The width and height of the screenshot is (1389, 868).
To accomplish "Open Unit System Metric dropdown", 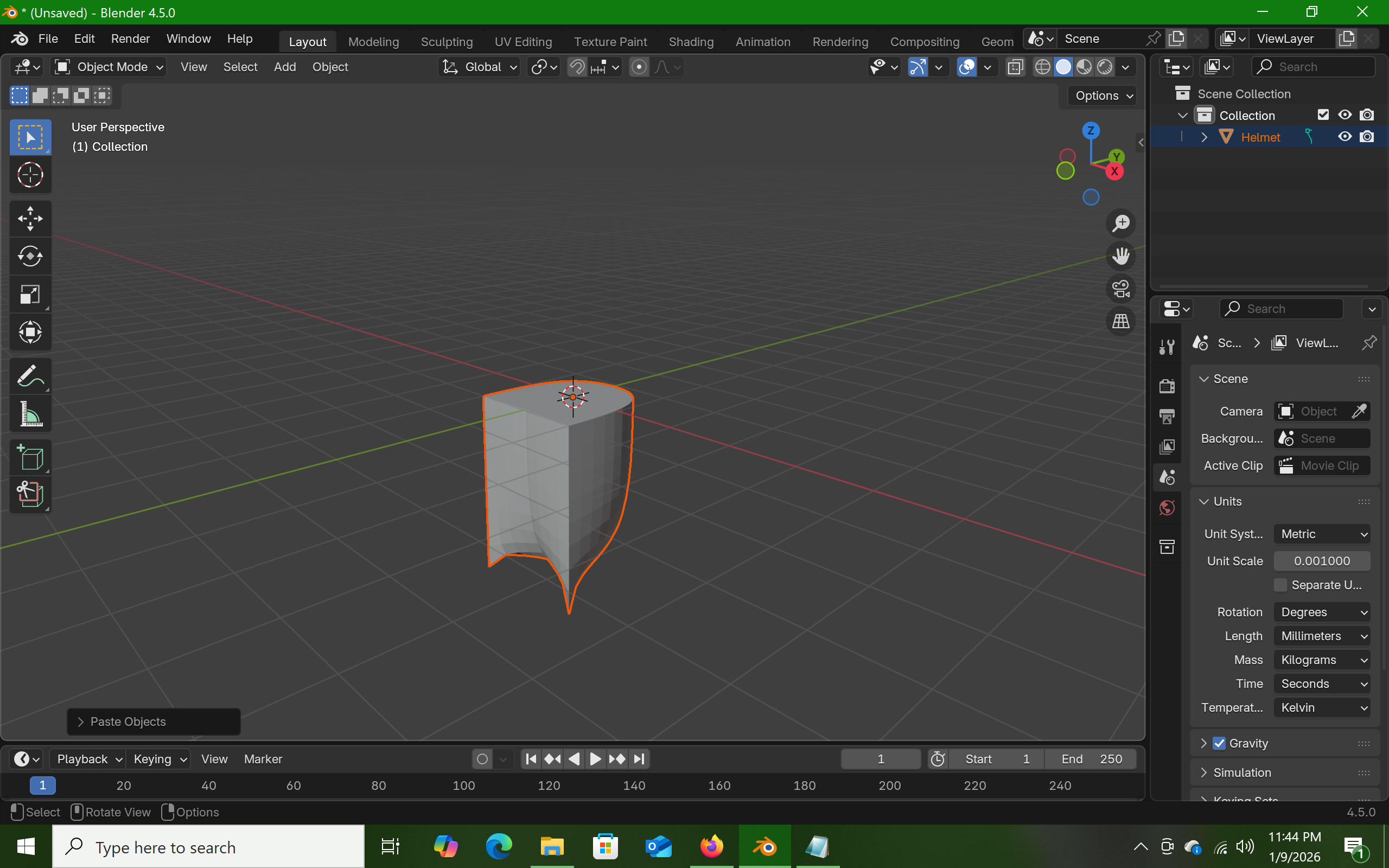I will [x=1322, y=534].
